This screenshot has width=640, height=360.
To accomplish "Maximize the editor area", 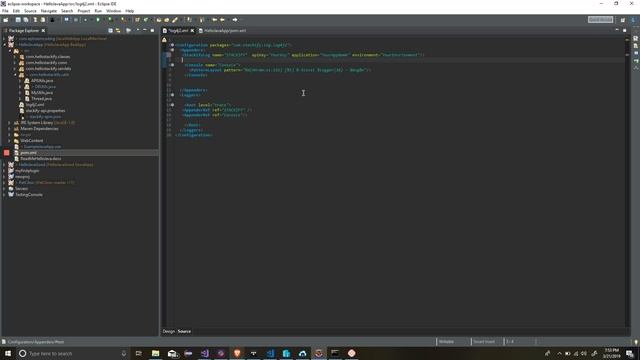I will (624, 31).
